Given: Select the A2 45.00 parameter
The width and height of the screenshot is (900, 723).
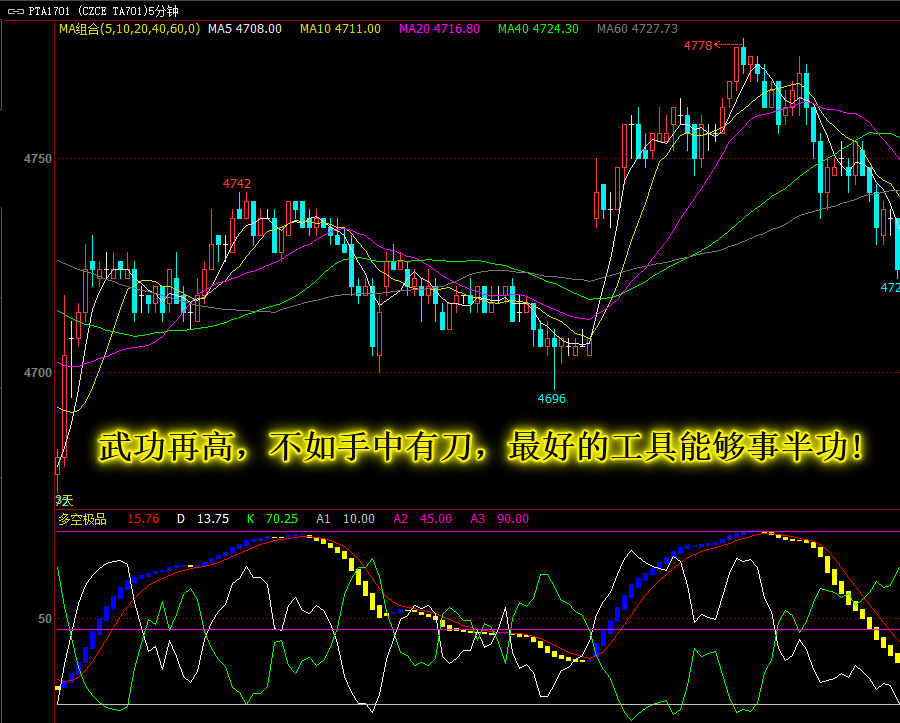Looking at the screenshot, I should tap(422, 519).
